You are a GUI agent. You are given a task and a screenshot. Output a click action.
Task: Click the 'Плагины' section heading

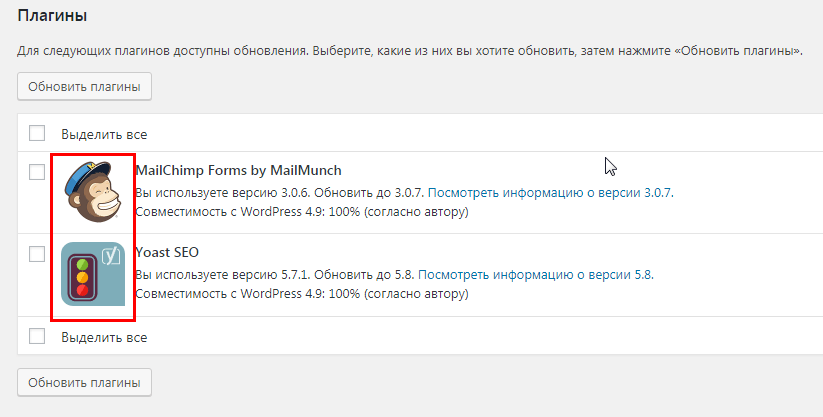(52, 16)
